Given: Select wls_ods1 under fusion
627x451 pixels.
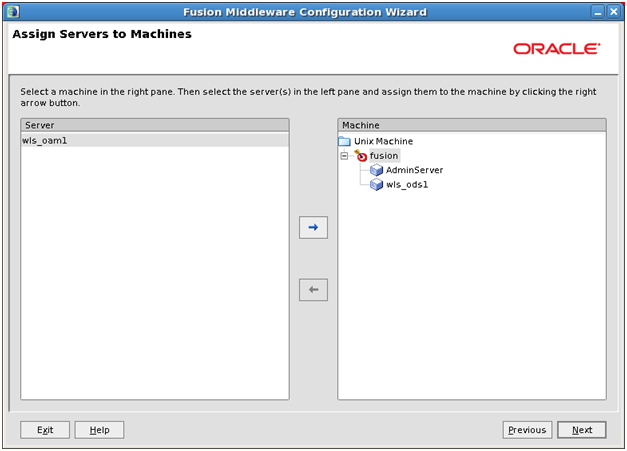Looking at the screenshot, I should coord(407,184).
